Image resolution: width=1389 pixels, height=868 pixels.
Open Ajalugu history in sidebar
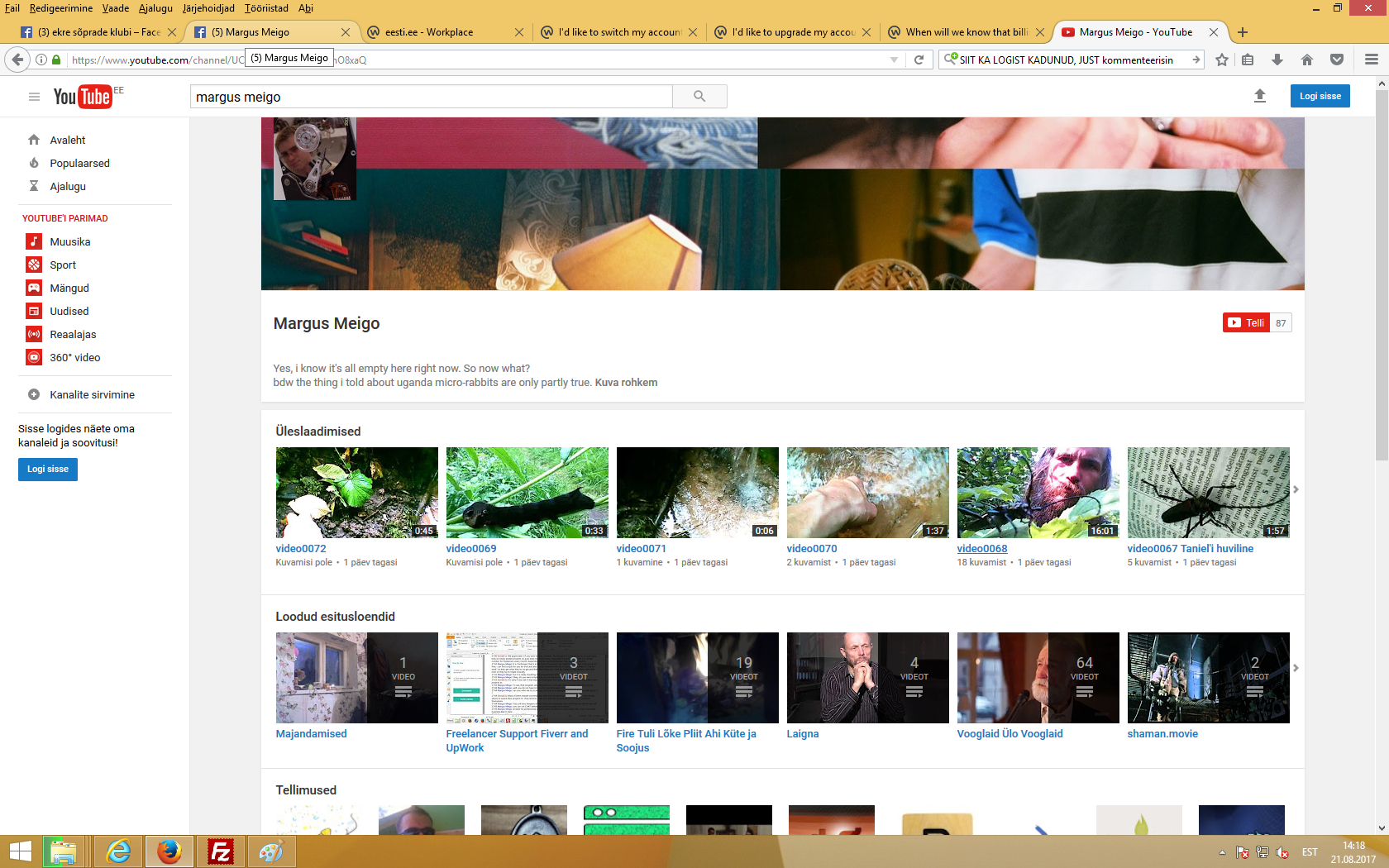click(x=56, y=186)
